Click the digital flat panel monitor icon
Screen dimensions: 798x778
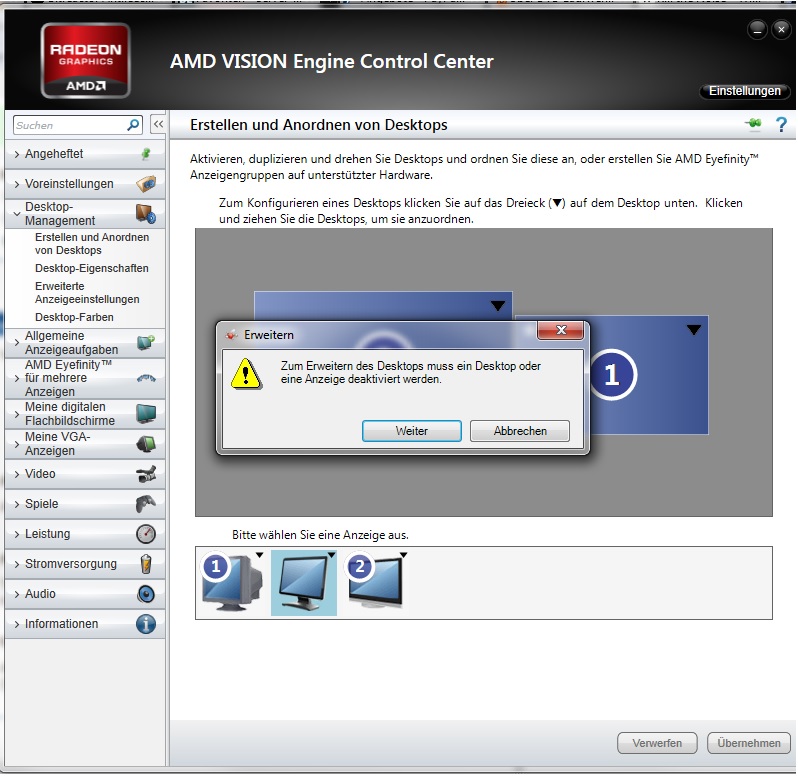(146, 414)
